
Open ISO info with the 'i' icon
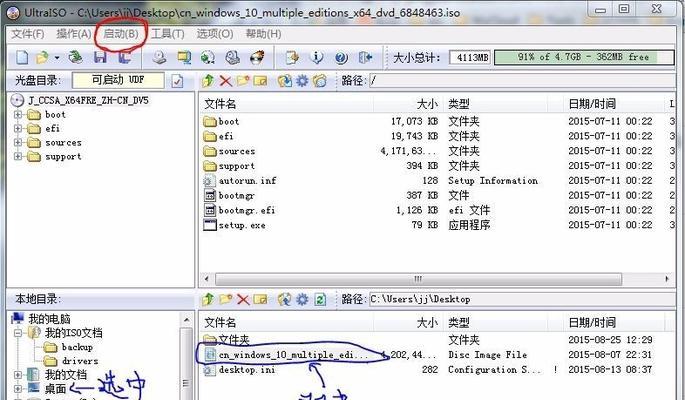click(317, 57)
